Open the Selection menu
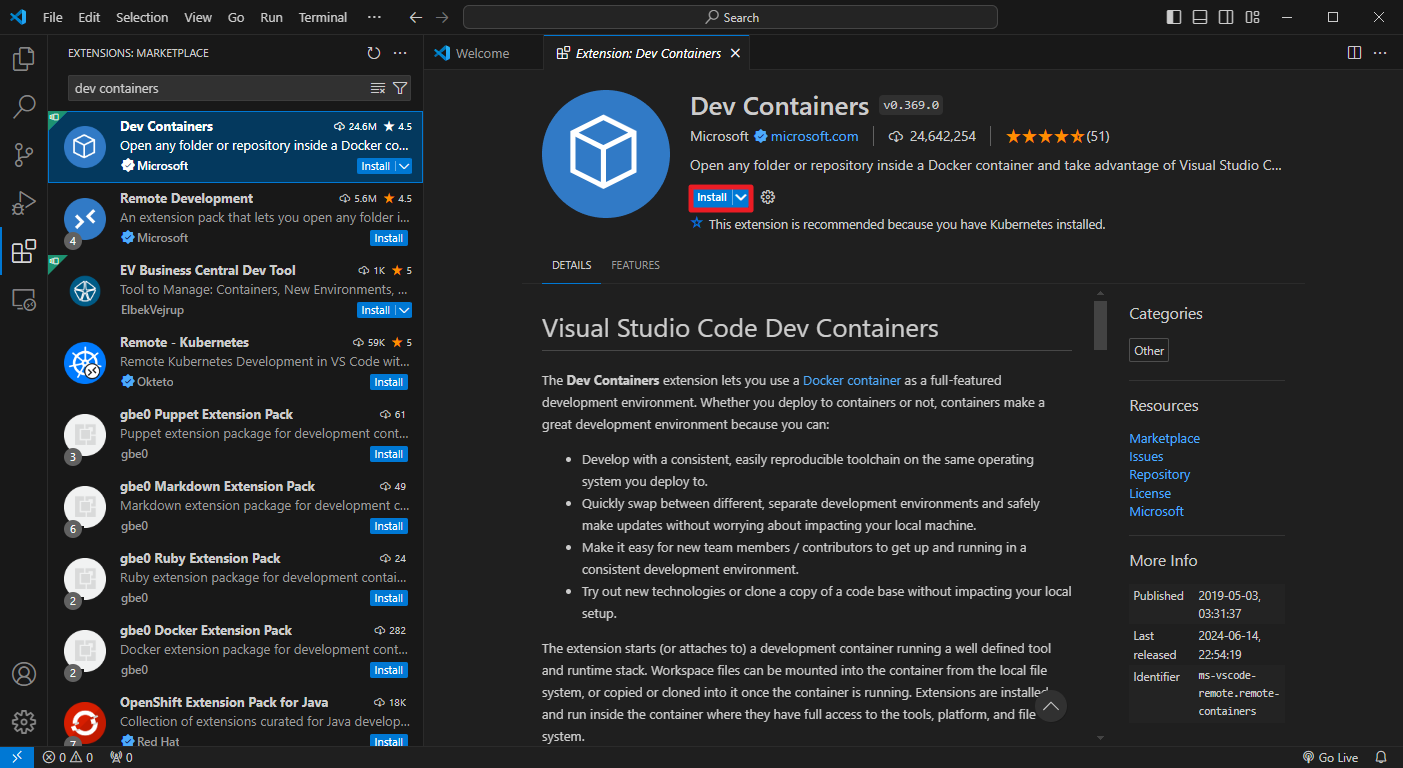The width and height of the screenshot is (1403, 768). [142, 17]
